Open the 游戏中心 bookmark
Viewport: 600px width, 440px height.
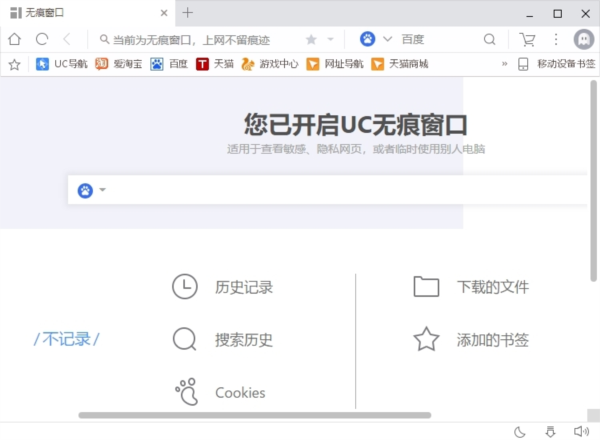[x=270, y=64]
